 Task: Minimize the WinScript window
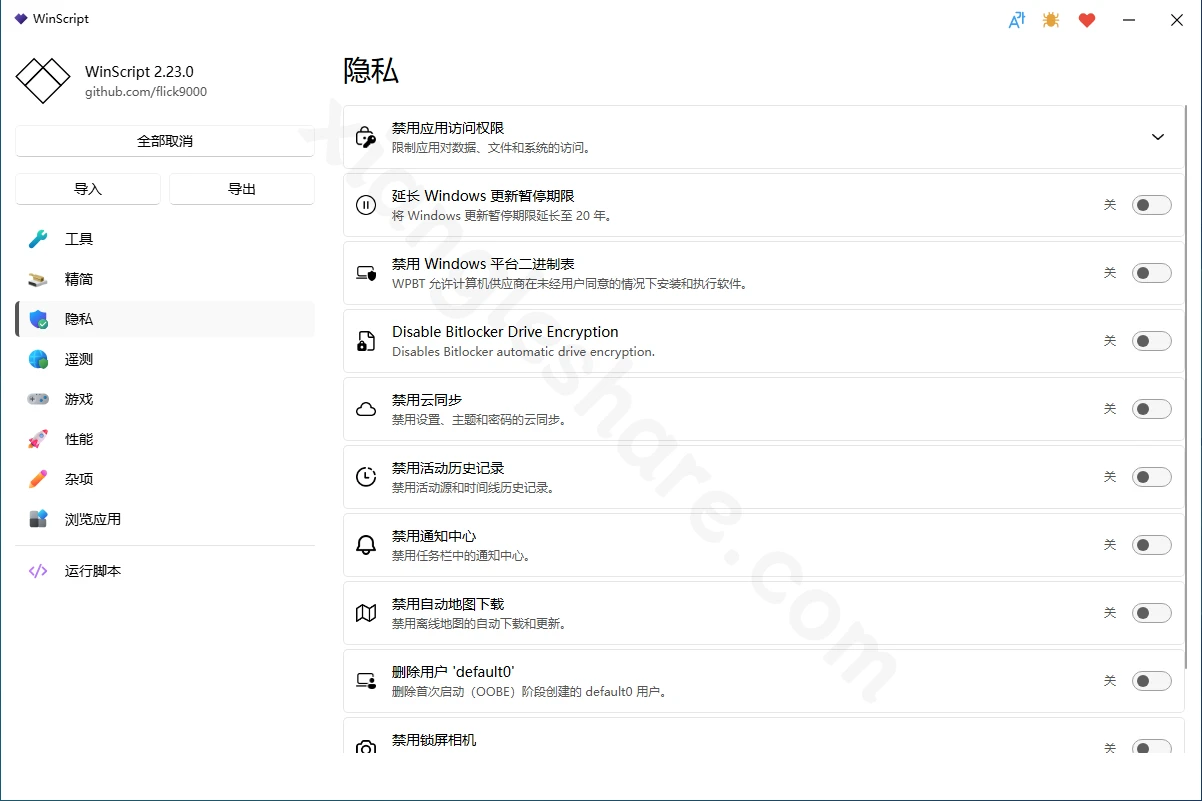pyautogui.click(x=1129, y=19)
